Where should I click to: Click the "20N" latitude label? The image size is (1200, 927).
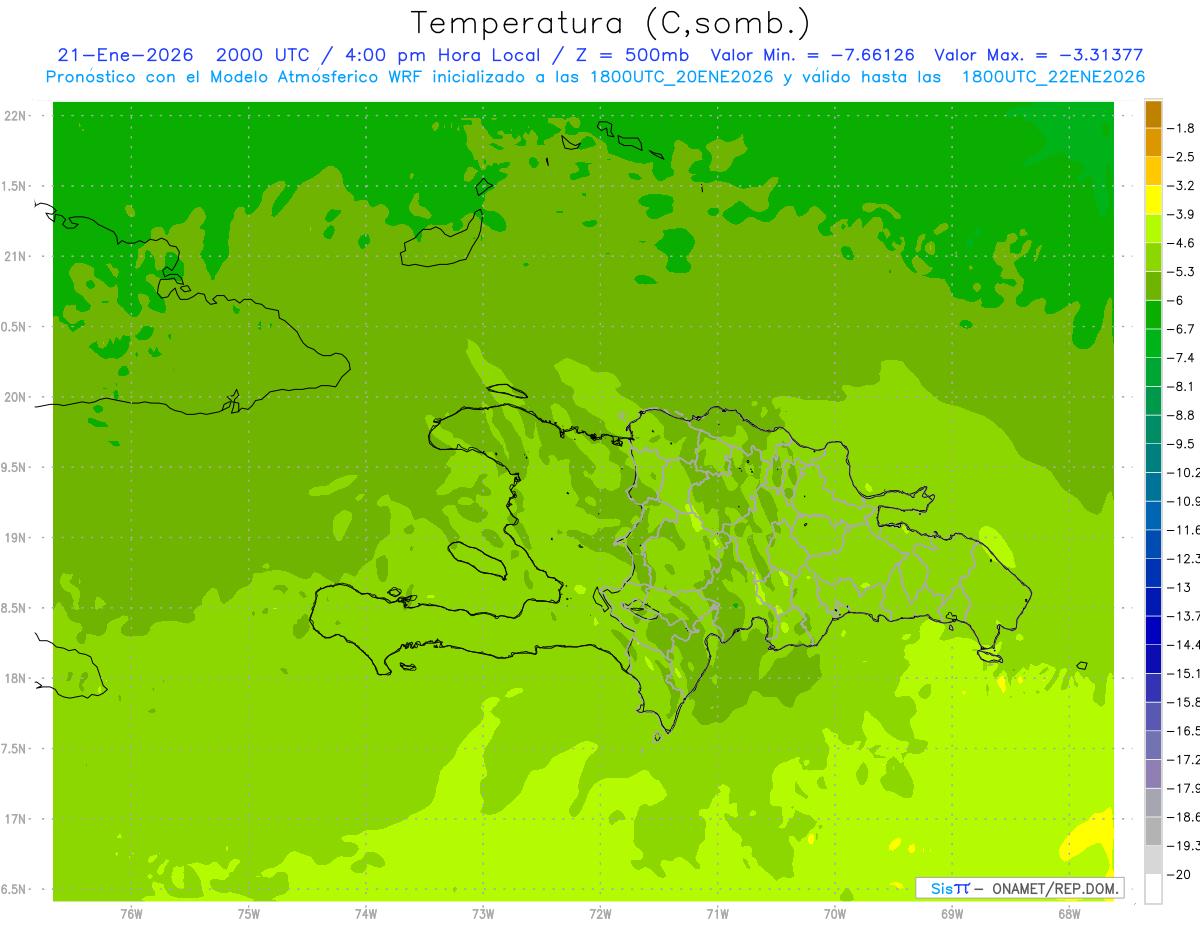[x=17, y=397]
